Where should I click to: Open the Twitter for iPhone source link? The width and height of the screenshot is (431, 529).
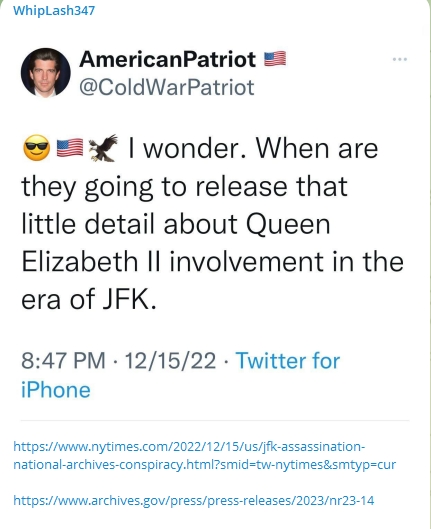tap(180, 375)
